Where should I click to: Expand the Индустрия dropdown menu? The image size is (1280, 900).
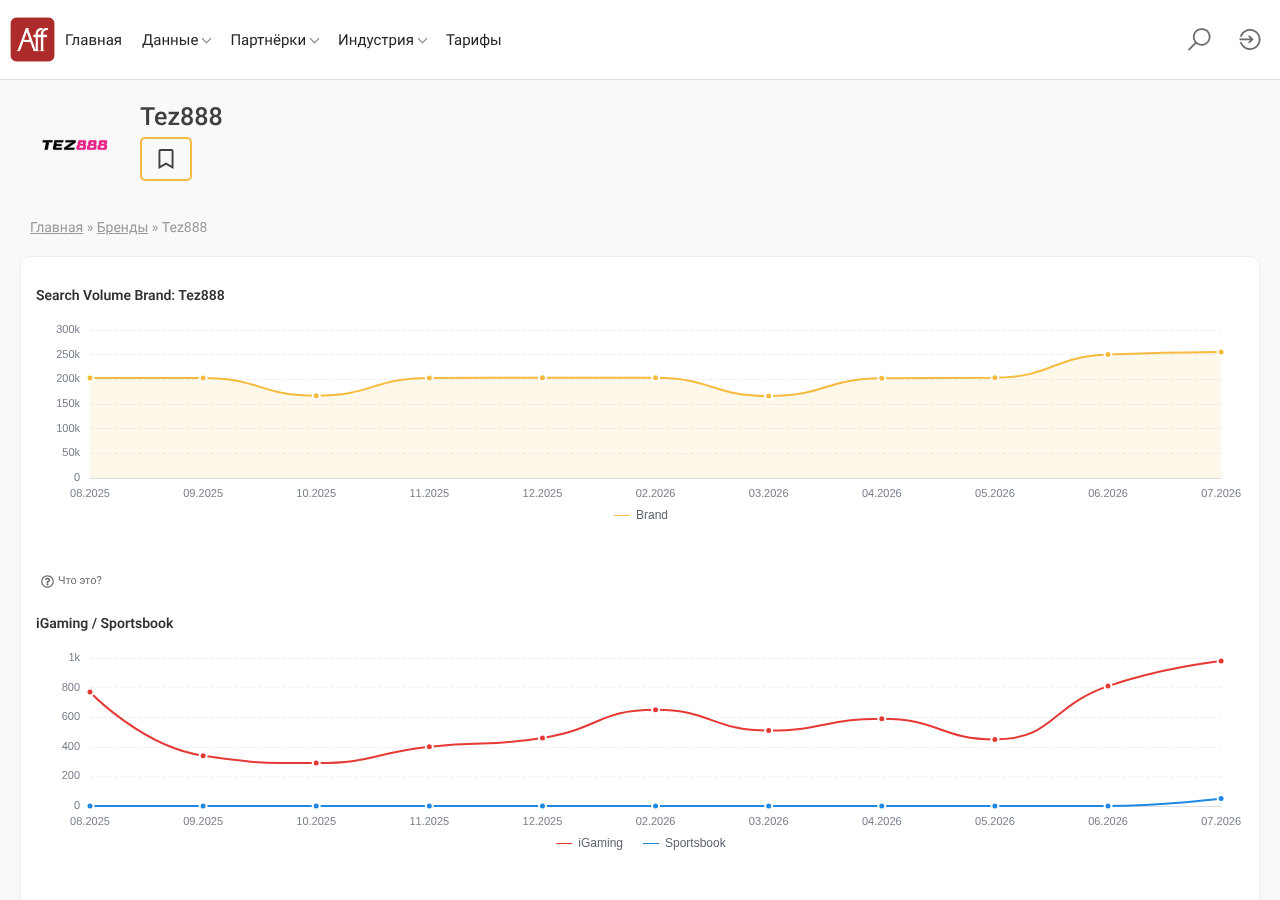[x=383, y=40]
